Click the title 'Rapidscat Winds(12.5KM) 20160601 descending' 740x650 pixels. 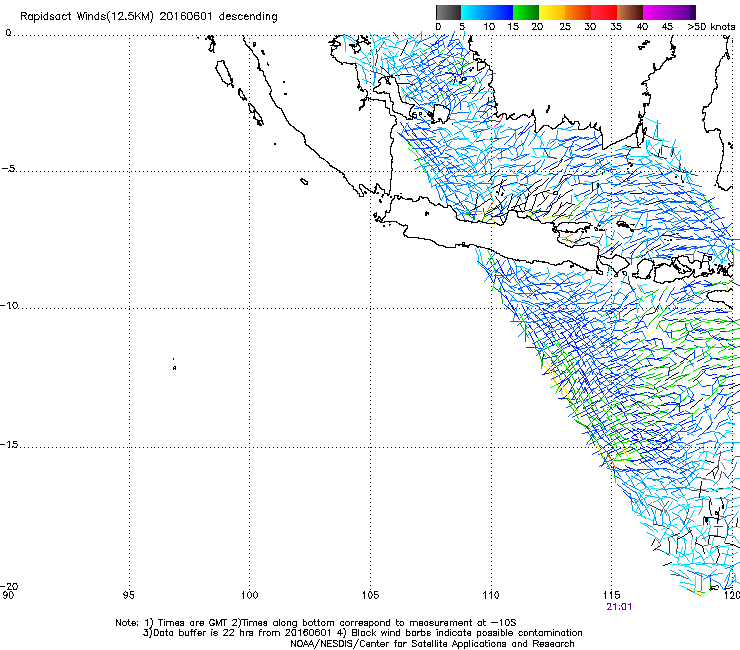[x=149, y=16]
